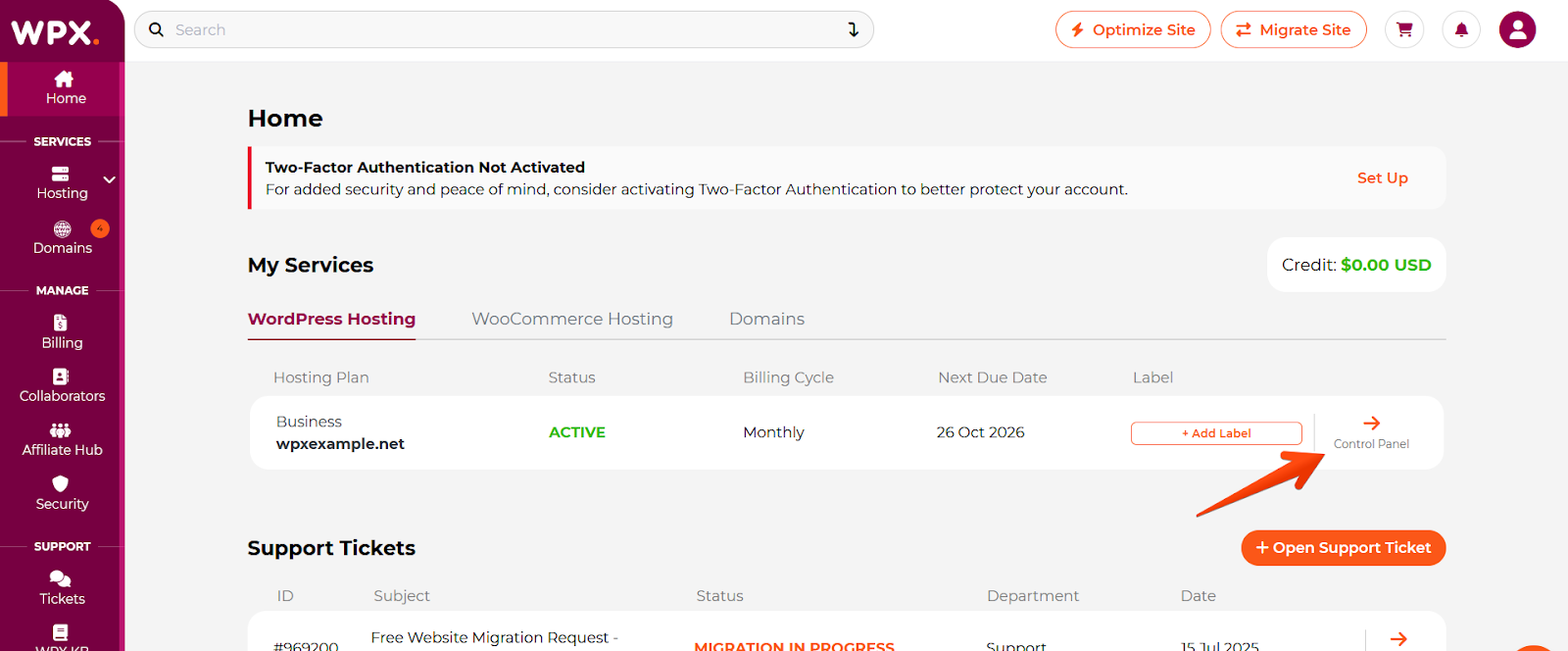Open Tickets in the sidebar
Viewport: 1568px width, 651px height.
[62, 588]
